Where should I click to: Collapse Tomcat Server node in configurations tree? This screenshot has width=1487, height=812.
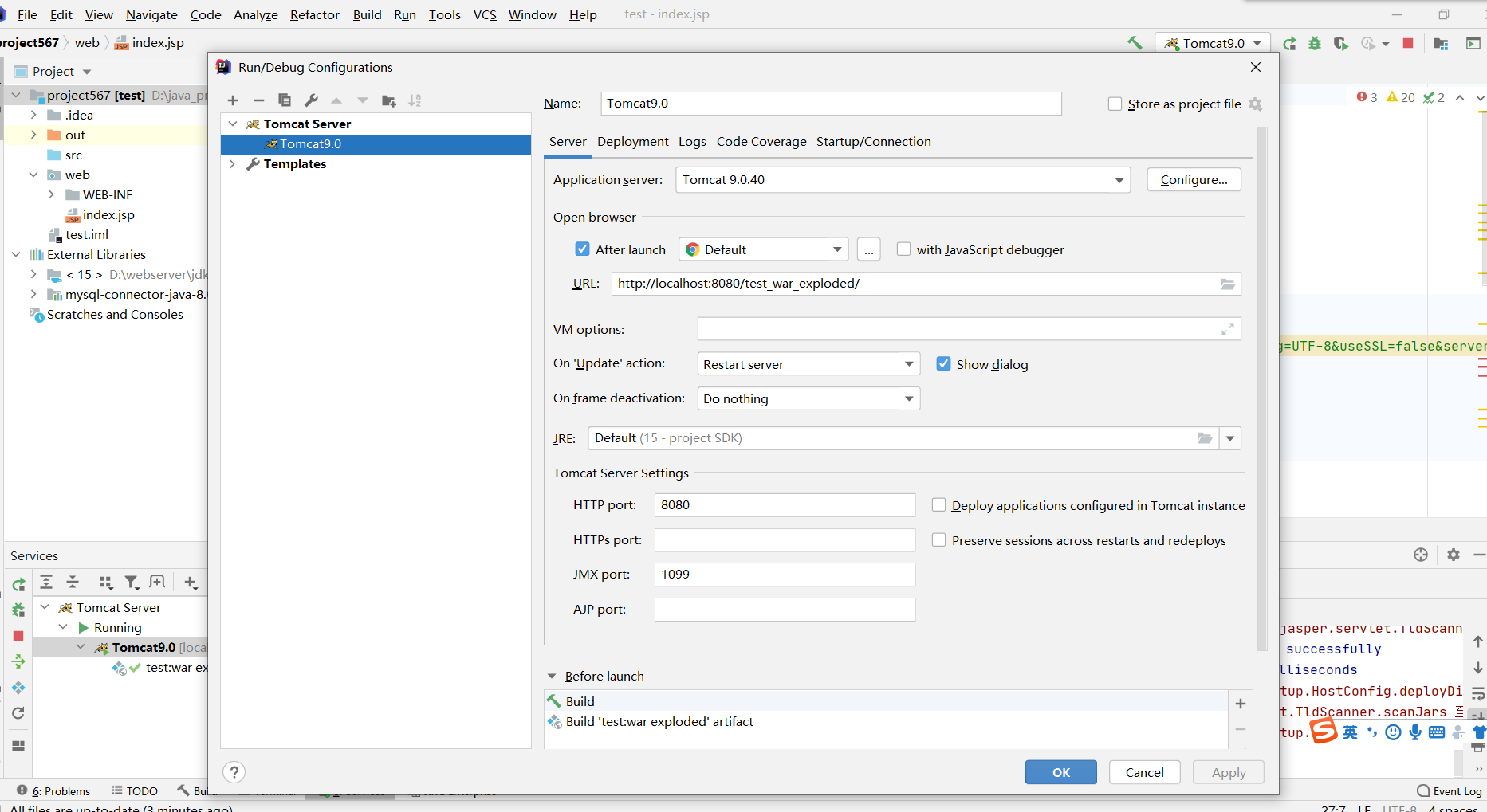(x=232, y=124)
